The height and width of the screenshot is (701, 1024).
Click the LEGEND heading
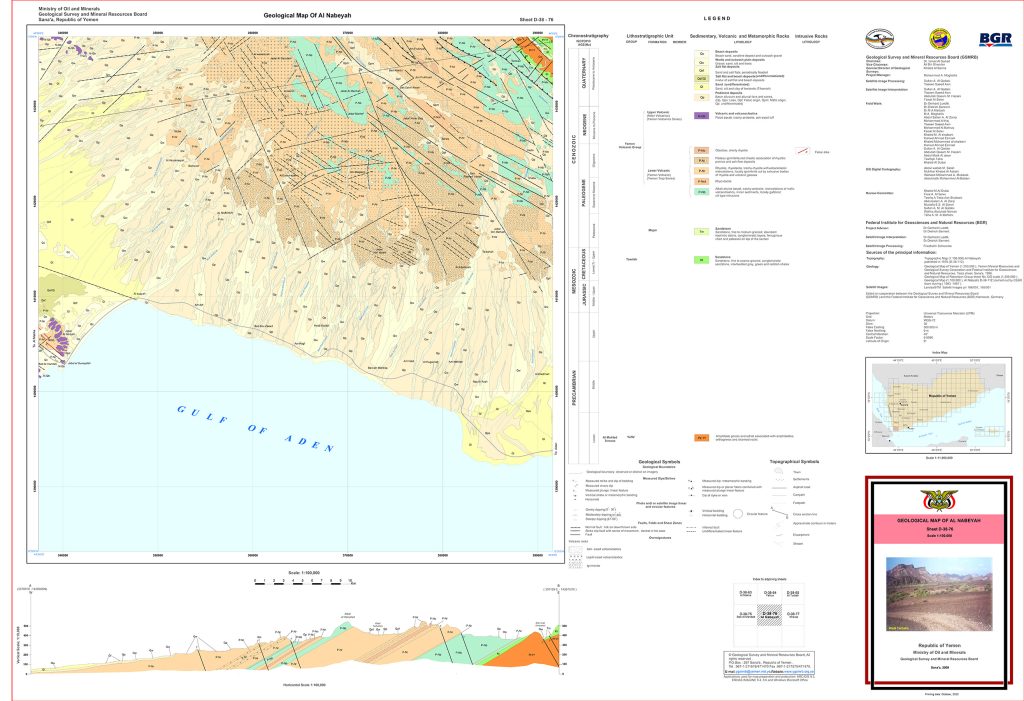point(718,19)
